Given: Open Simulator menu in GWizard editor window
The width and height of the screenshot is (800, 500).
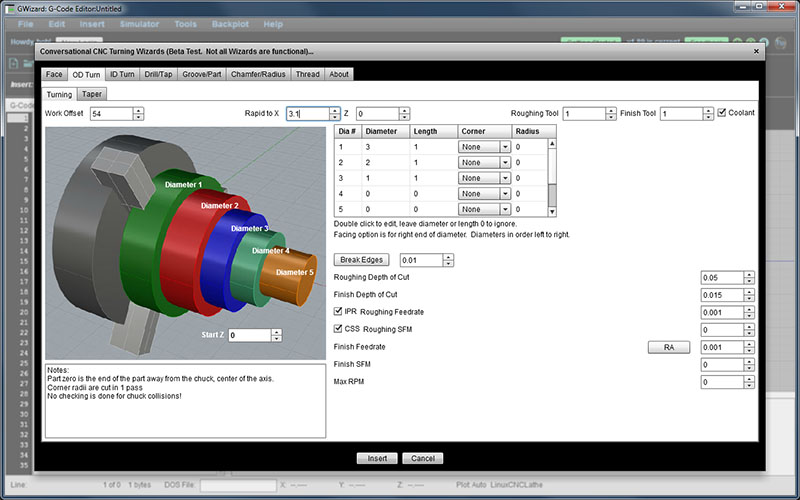Looking at the screenshot, I should 139,24.
